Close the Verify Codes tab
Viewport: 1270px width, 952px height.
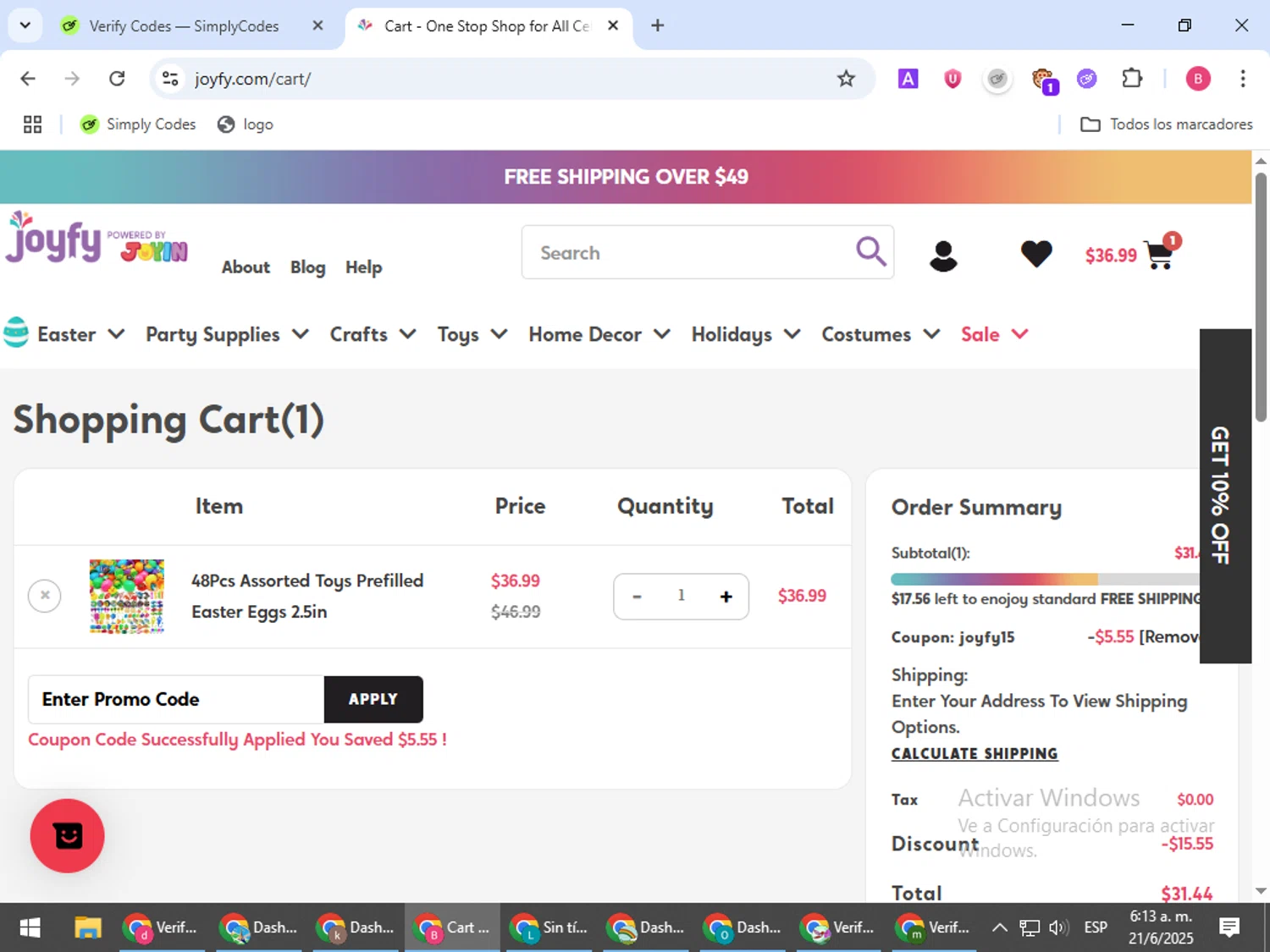pyautogui.click(x=317, y=25)
